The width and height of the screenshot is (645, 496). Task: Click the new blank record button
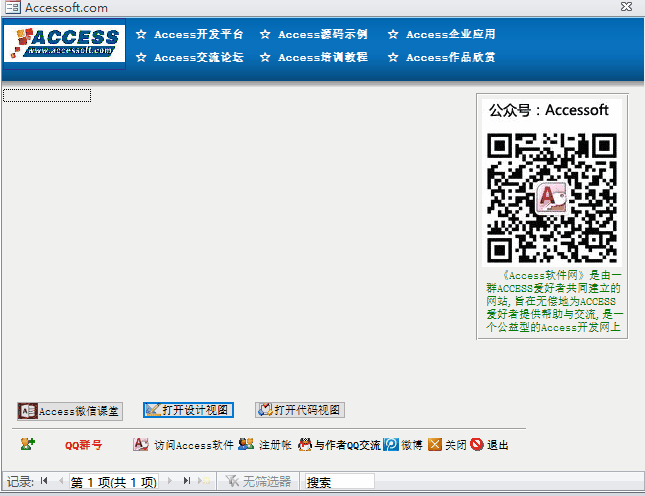204,480
